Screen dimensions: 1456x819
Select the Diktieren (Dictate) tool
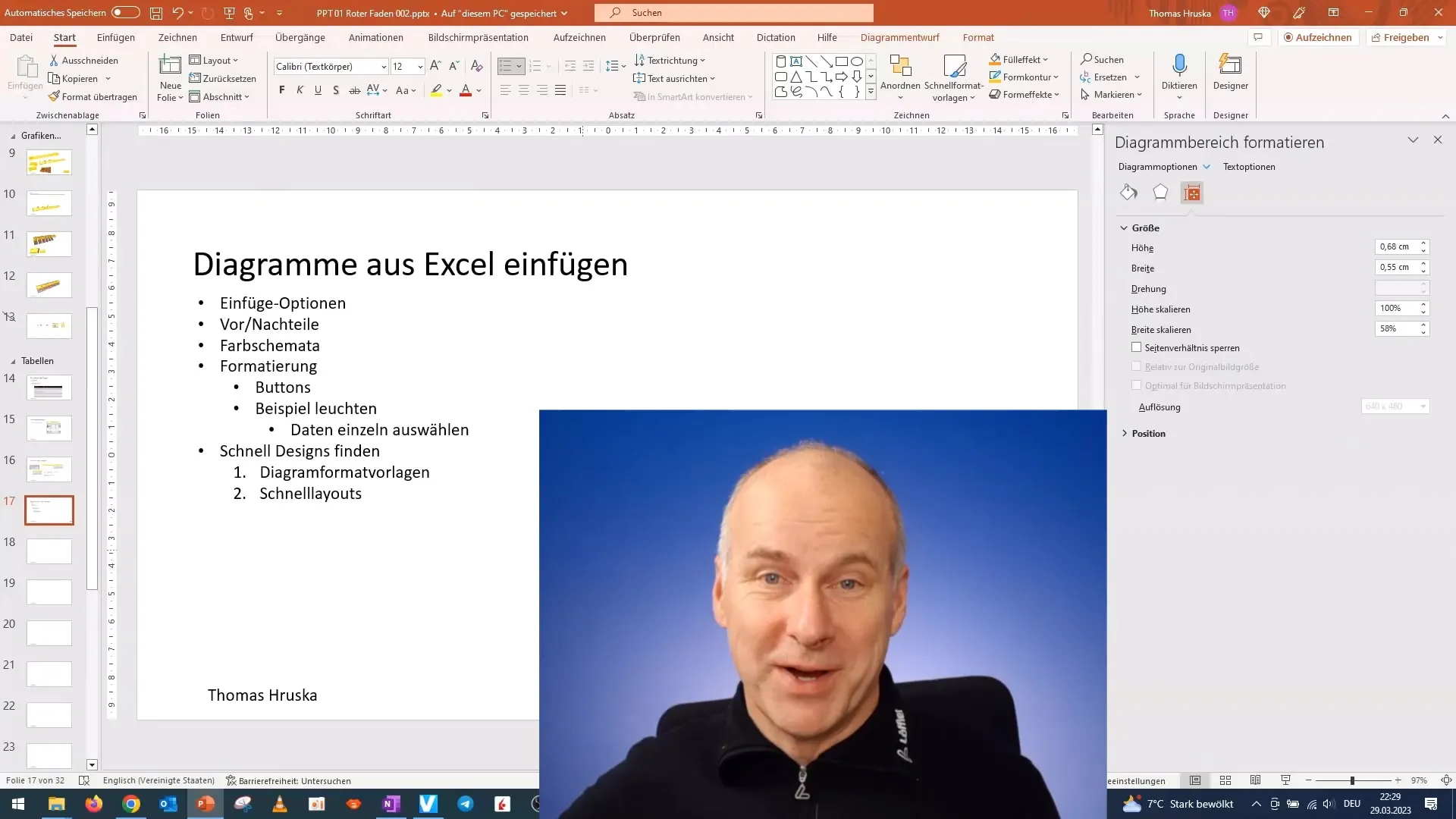point(1179,75)
